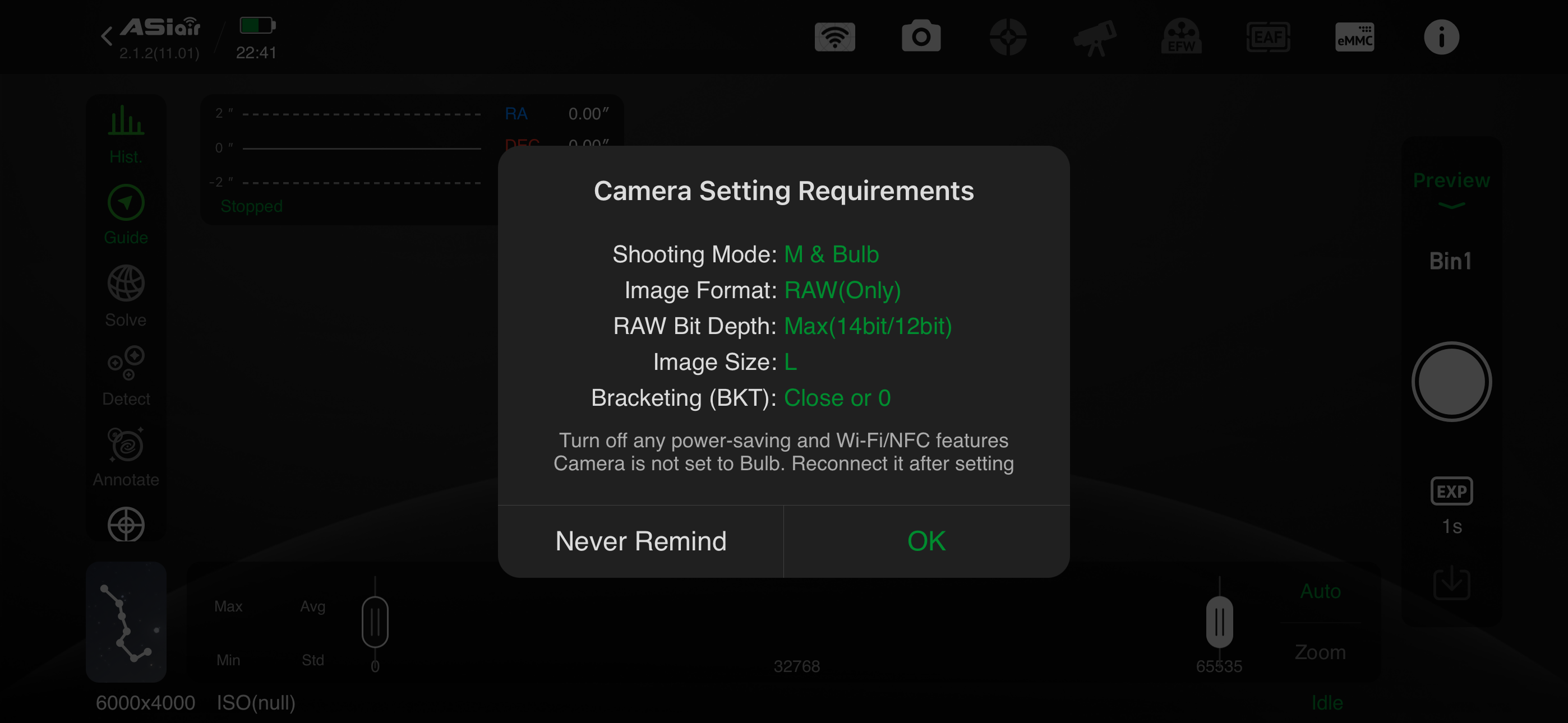
Task: Click OK in Camera Setting Requirements
Action: [x=926, y=541]
